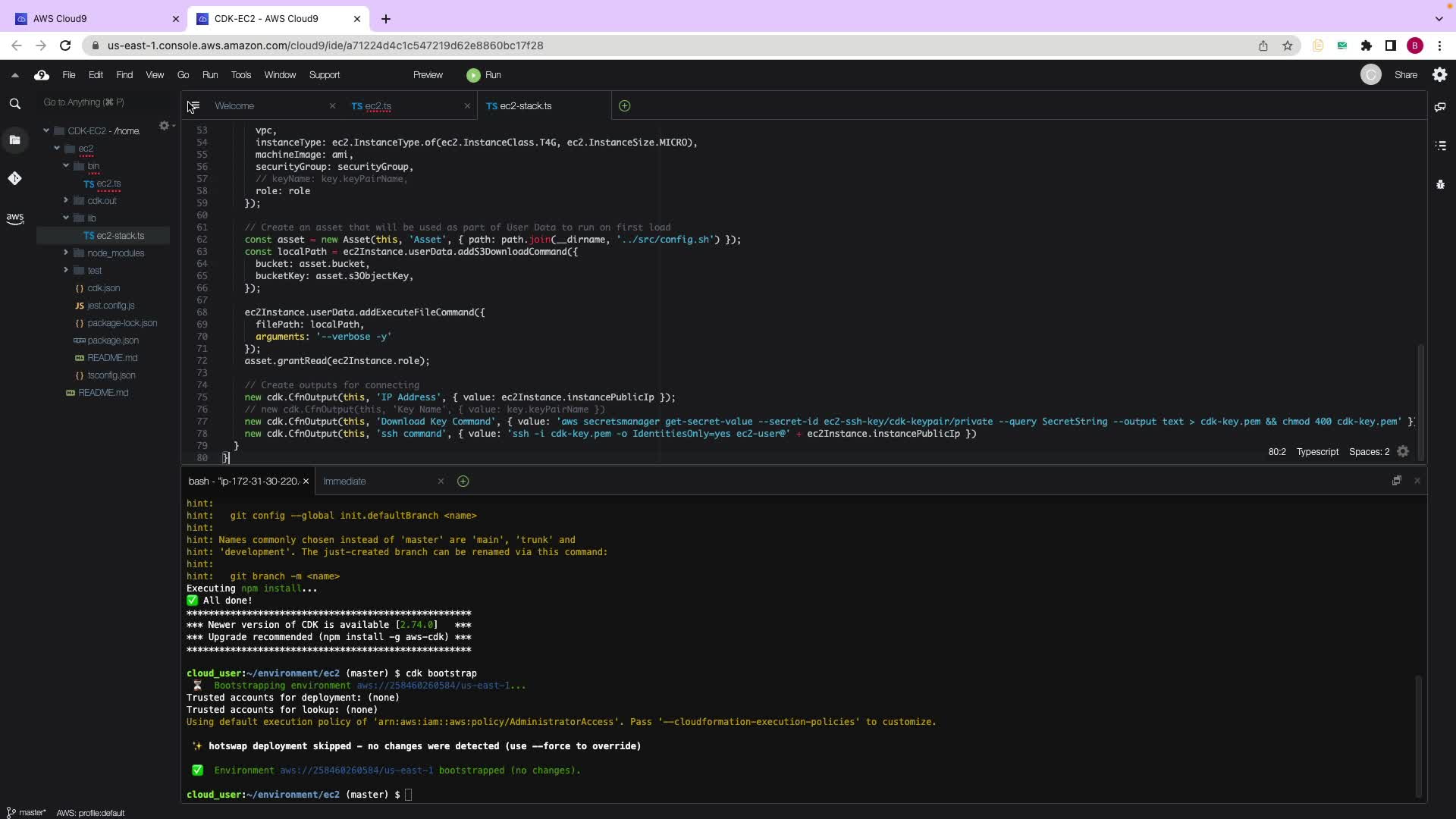1456x819 pixels.
Task: Click the green Run button
Action: click(x=484, y=75)
